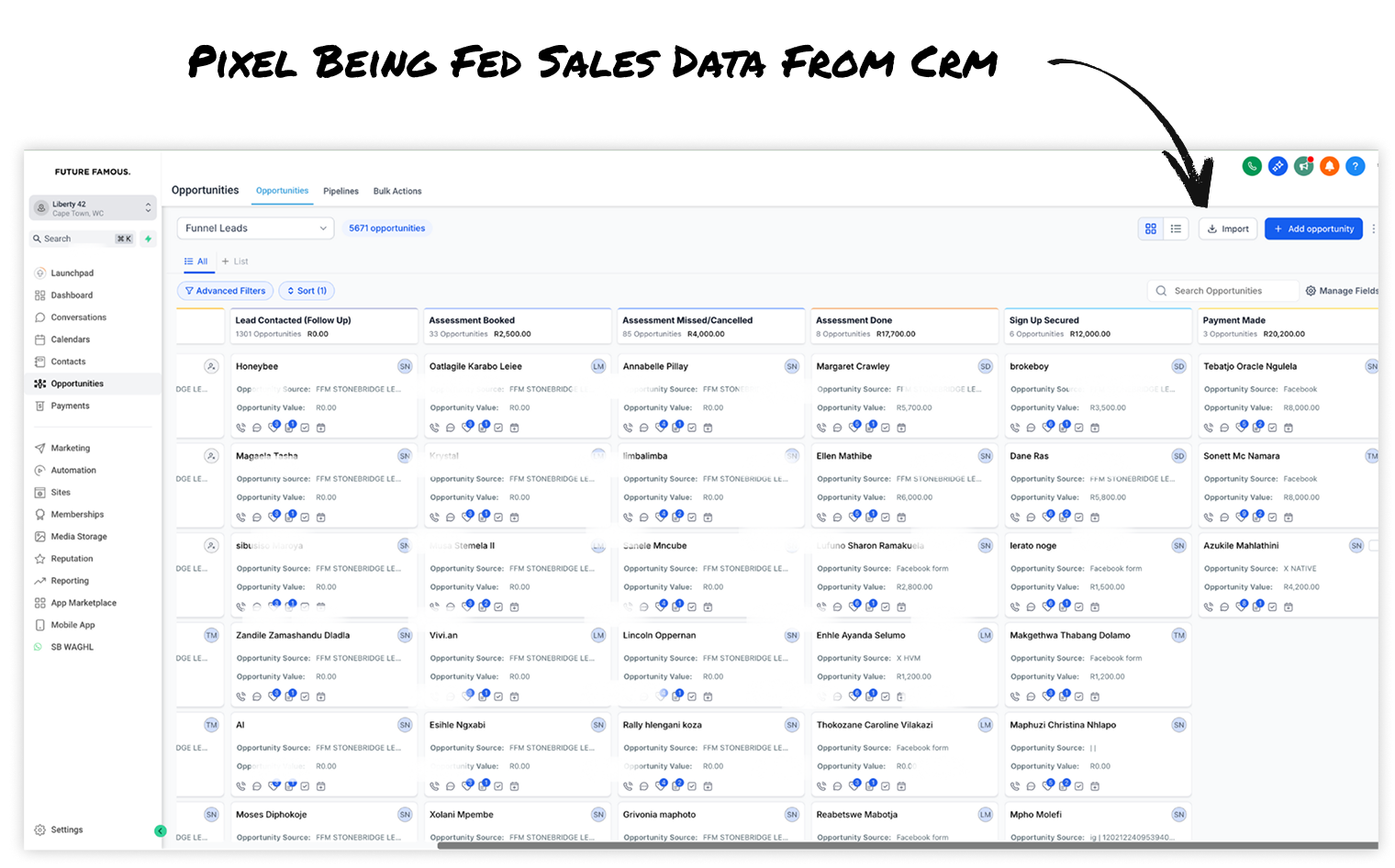Click the blue AI sparkle icon

tap(1278, 166)
